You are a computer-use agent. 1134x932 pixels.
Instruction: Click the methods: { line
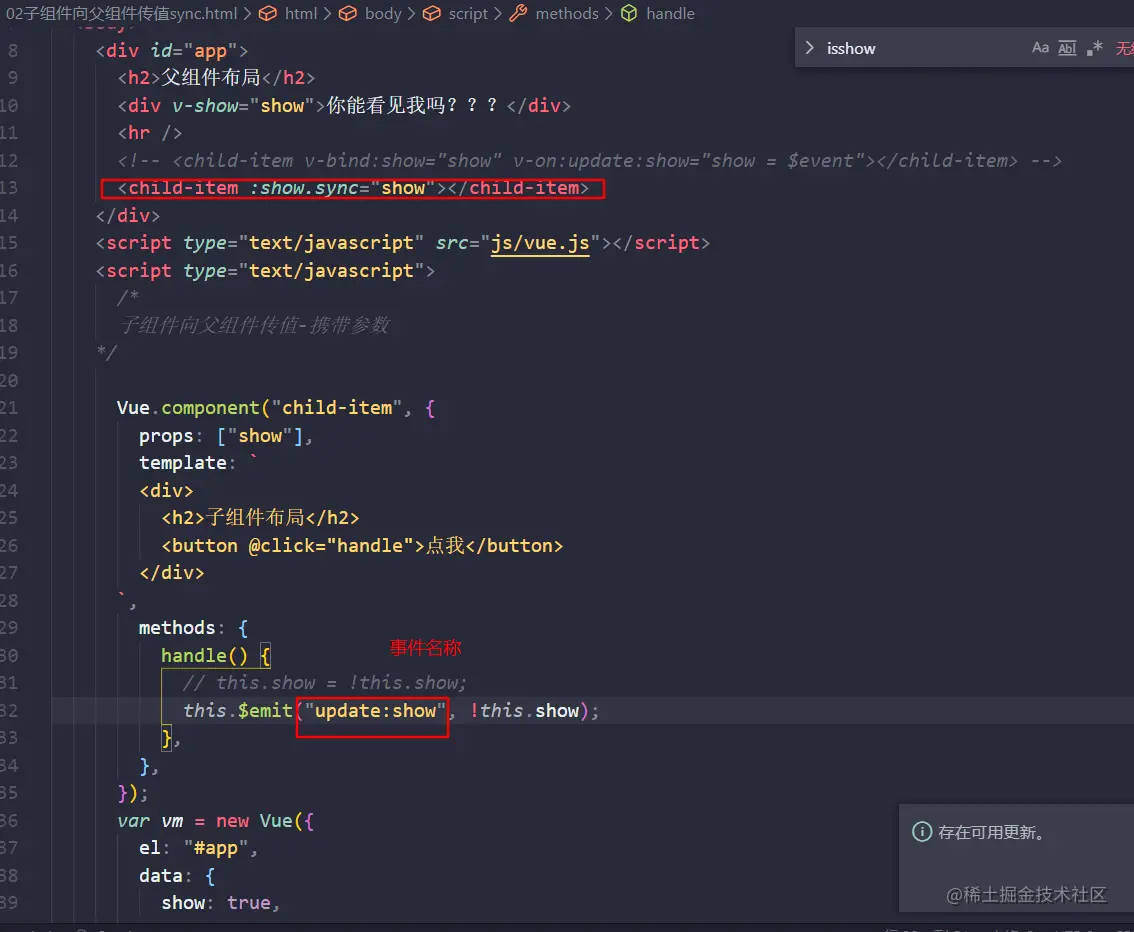[x=194, y=628]
